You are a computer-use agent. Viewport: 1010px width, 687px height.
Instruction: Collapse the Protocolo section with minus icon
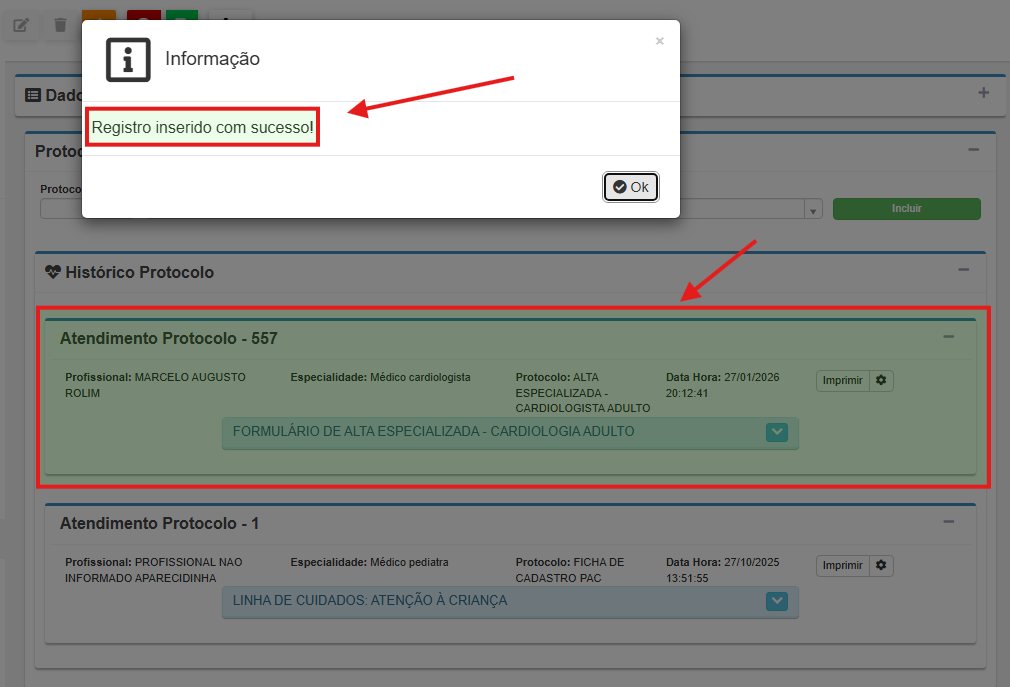(x=973, y=150)
